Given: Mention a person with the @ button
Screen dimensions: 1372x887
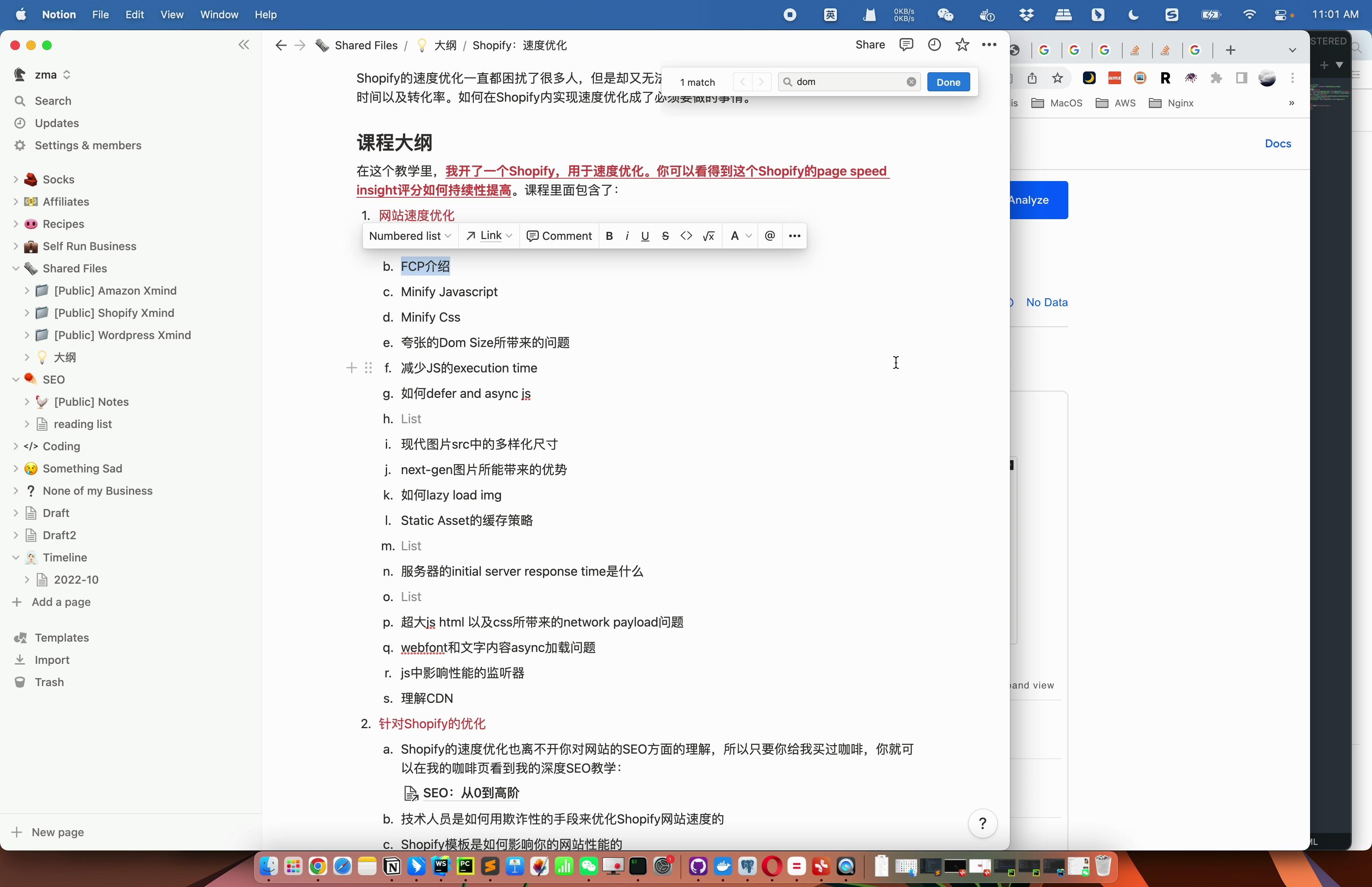Looking at the screenshot, I should coord(770,235).
